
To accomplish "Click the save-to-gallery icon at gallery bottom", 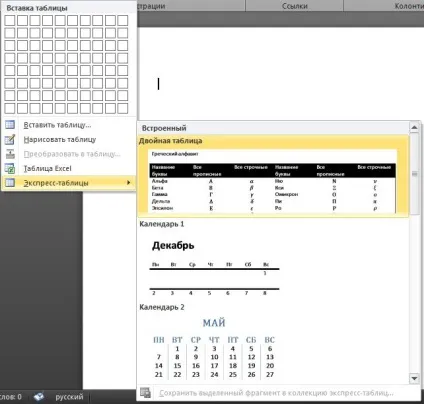I will click(145, 393).
